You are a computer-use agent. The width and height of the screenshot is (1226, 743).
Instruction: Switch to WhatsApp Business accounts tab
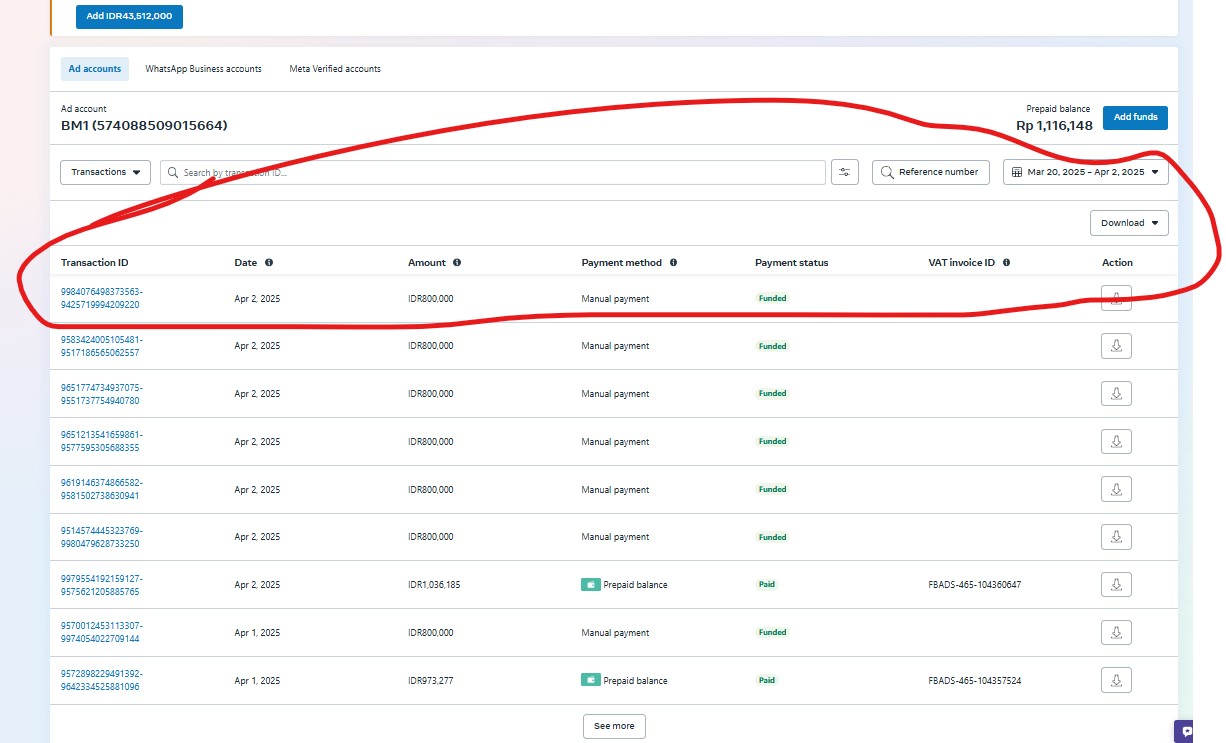point(203,69)
